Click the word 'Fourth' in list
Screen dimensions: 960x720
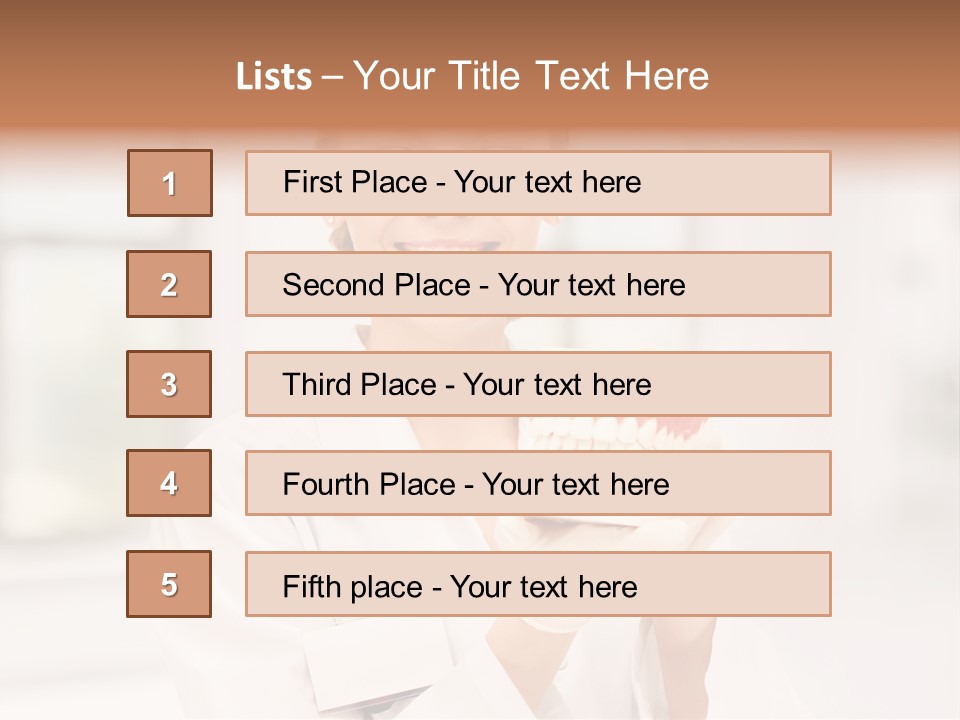coord(326,485)
